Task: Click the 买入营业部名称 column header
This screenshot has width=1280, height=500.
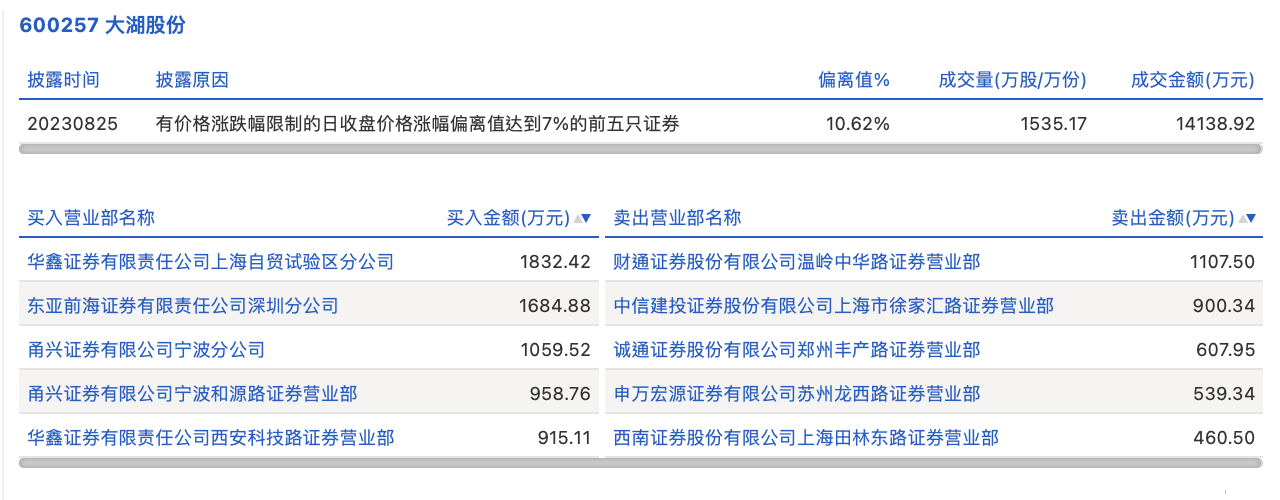Action: (x=91, y=218)
